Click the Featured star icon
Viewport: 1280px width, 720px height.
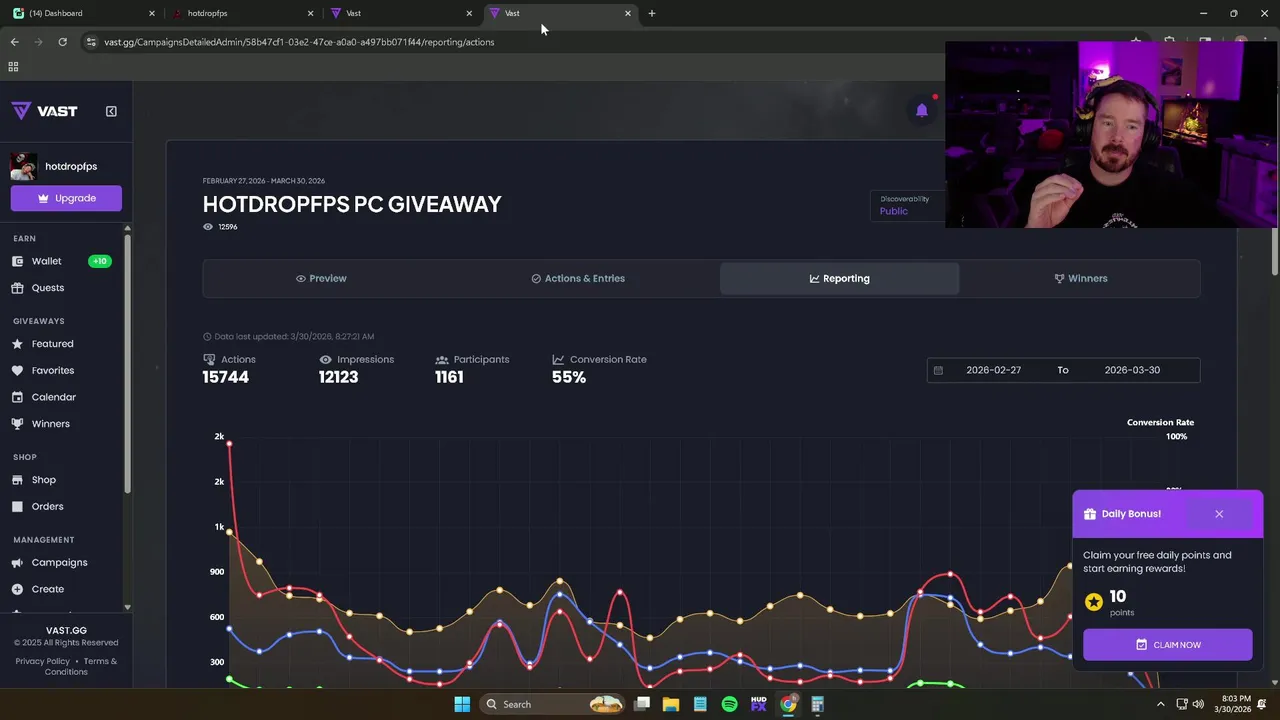(17, 344)
